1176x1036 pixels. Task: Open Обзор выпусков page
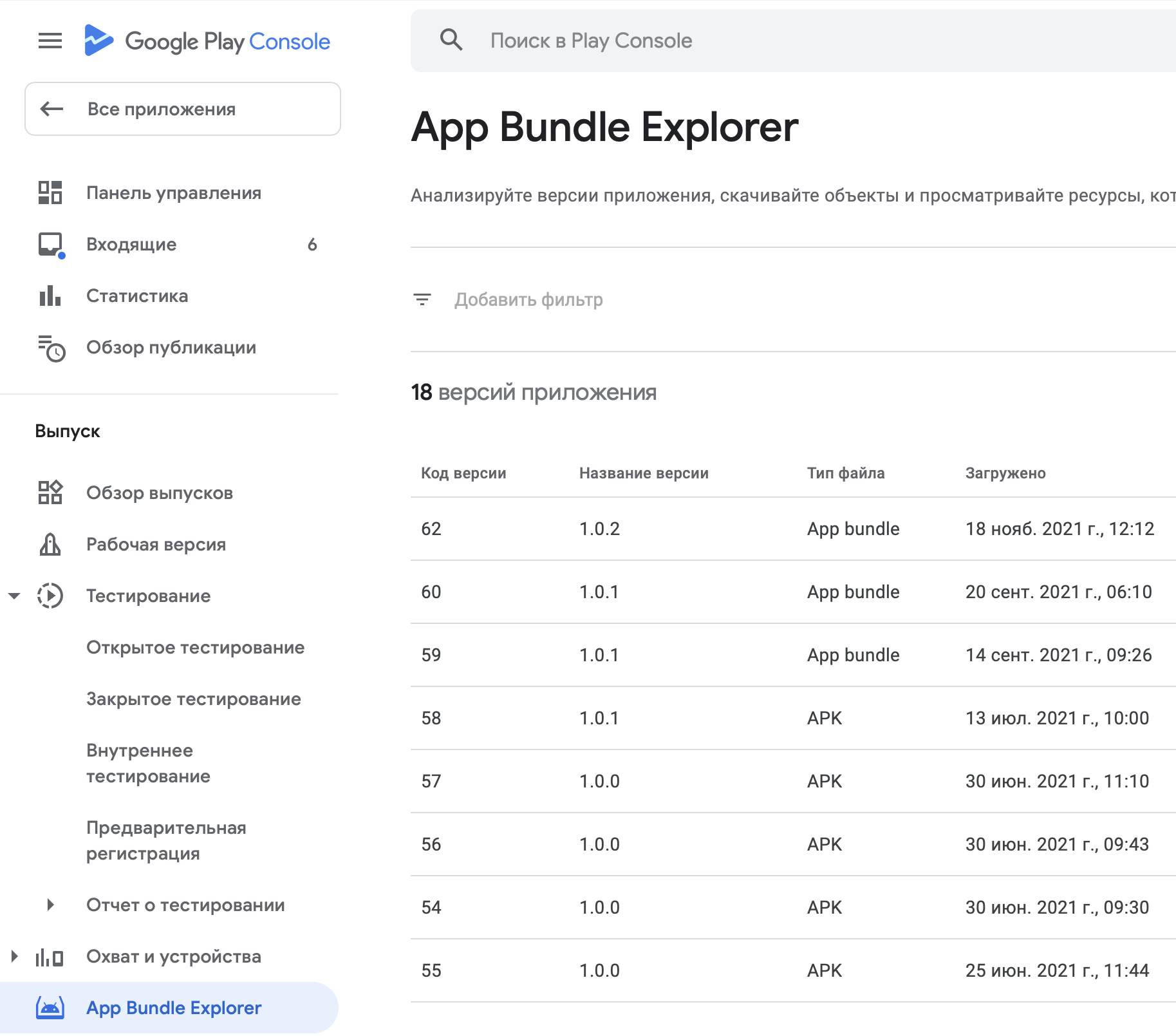pos(160,493)
